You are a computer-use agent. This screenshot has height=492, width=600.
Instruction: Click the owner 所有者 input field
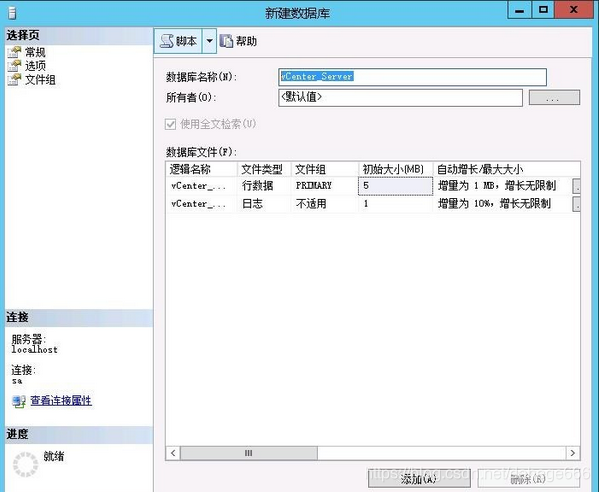point(400,98)
